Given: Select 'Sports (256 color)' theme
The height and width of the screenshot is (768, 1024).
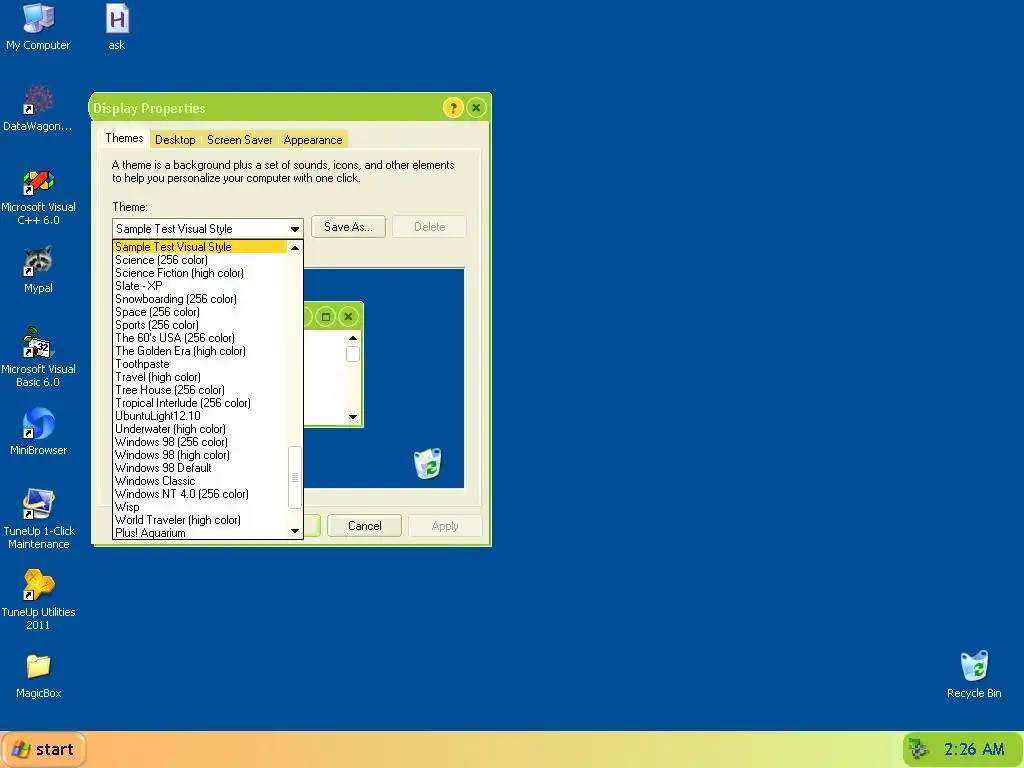Looking at the screenshot, I should 200,325.
